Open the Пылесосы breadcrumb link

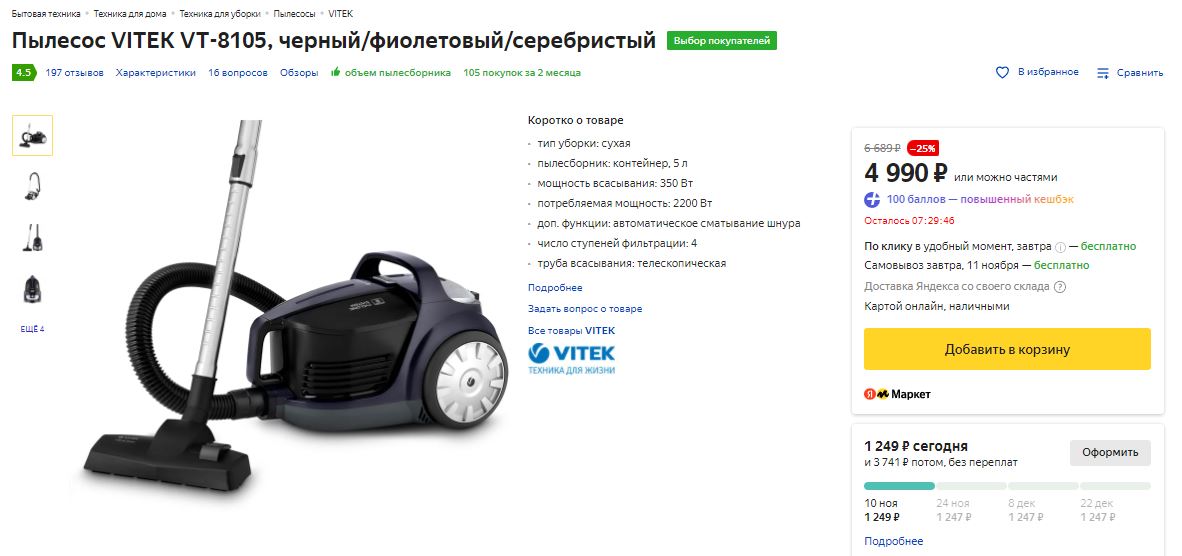[294, 14]
